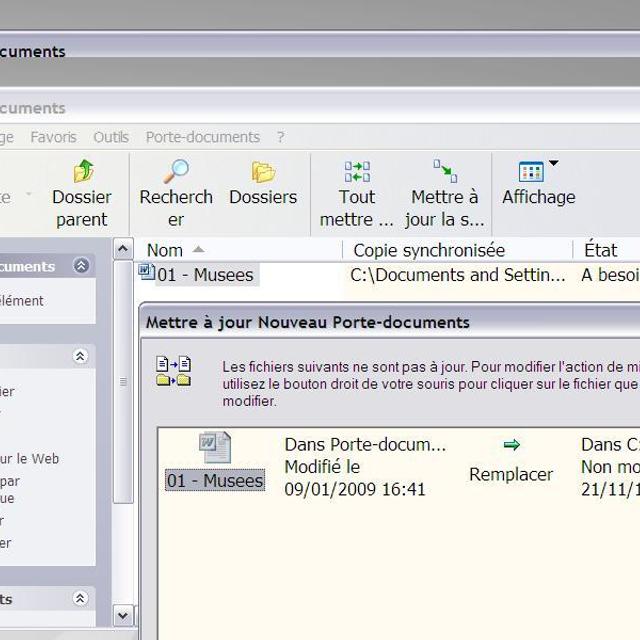640x640 pixels.
Task: Select the Word document icon in dialog
Action: (x=214, y=448)
